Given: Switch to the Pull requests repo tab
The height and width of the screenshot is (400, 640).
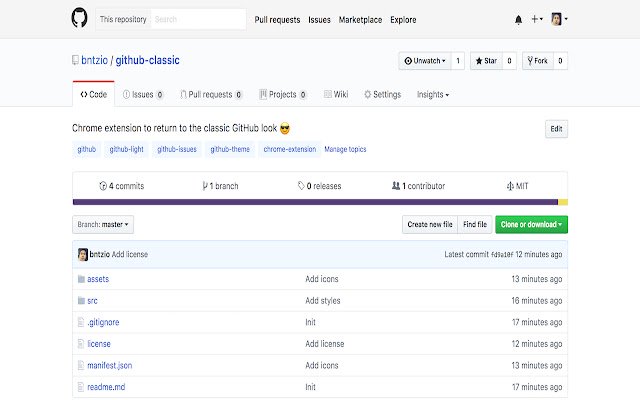Looking at the screenshot, I should tap(211, 95).
